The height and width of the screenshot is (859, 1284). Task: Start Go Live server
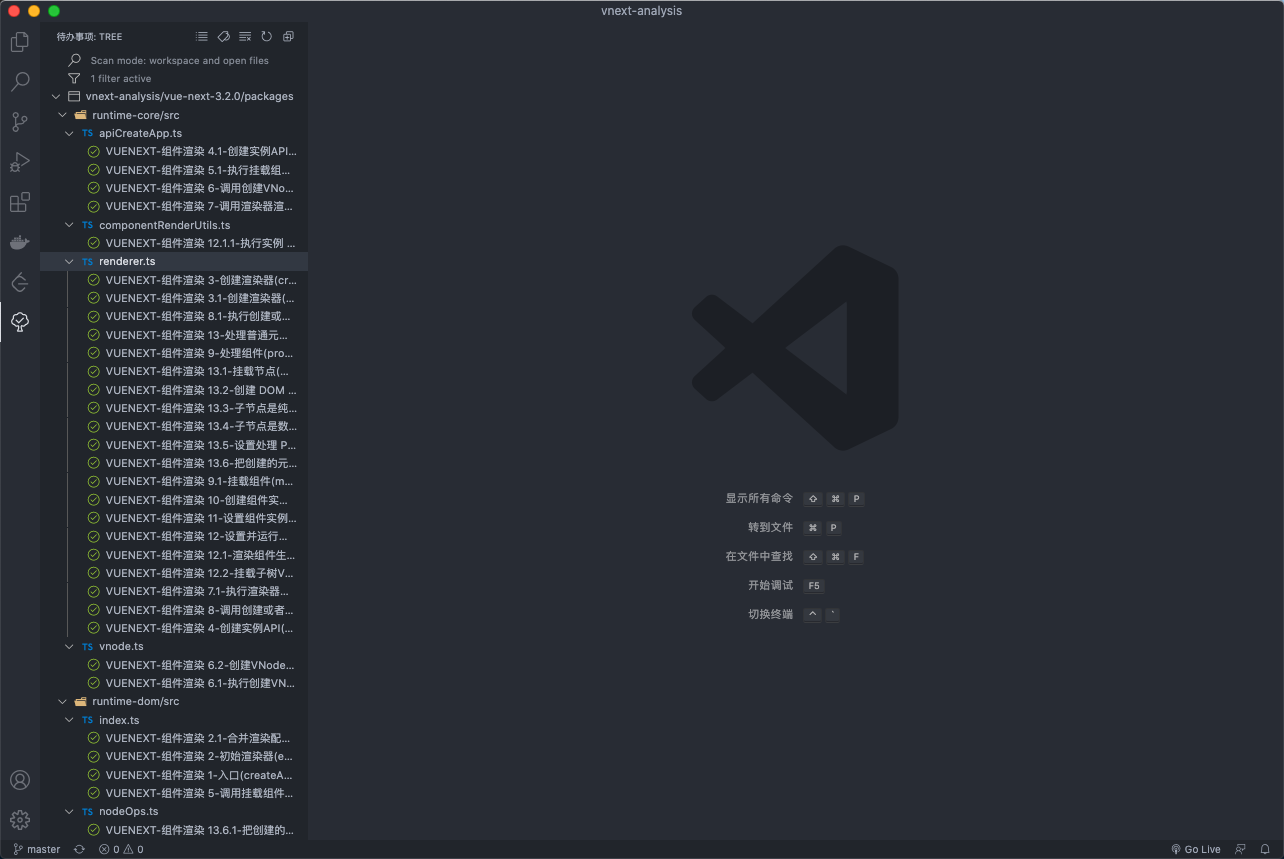coord(1196,849)
